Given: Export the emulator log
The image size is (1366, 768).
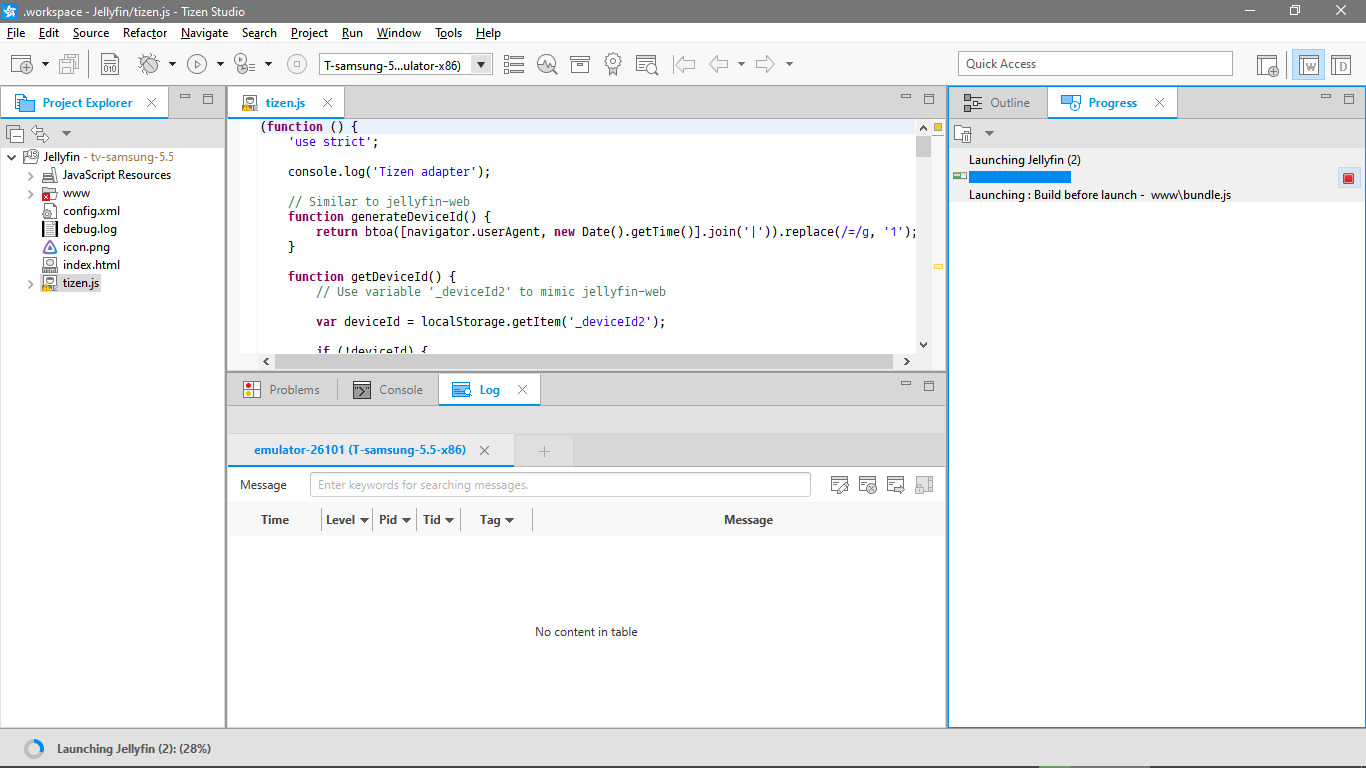Looking at the screenshot, I should click(895, 484).
